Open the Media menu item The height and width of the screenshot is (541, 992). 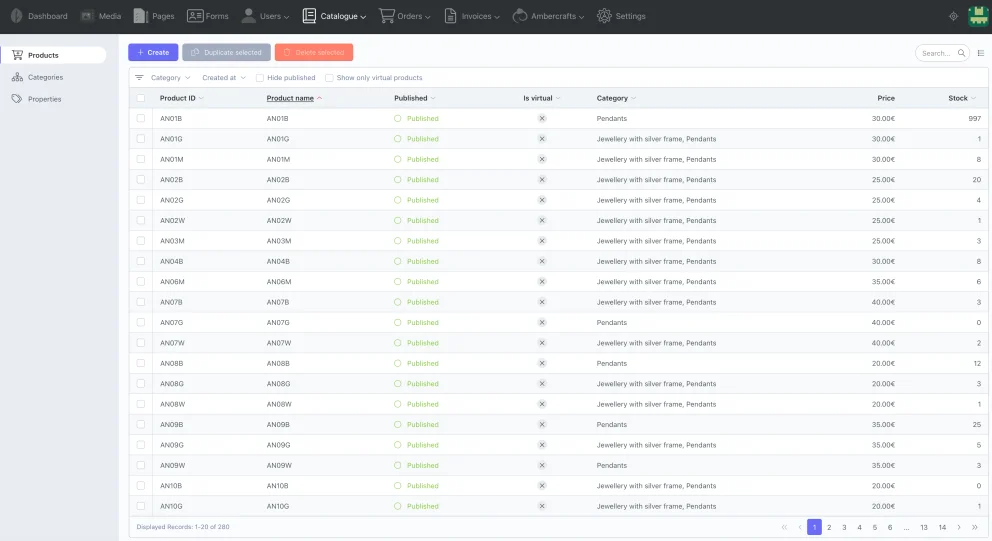point(101,16)
